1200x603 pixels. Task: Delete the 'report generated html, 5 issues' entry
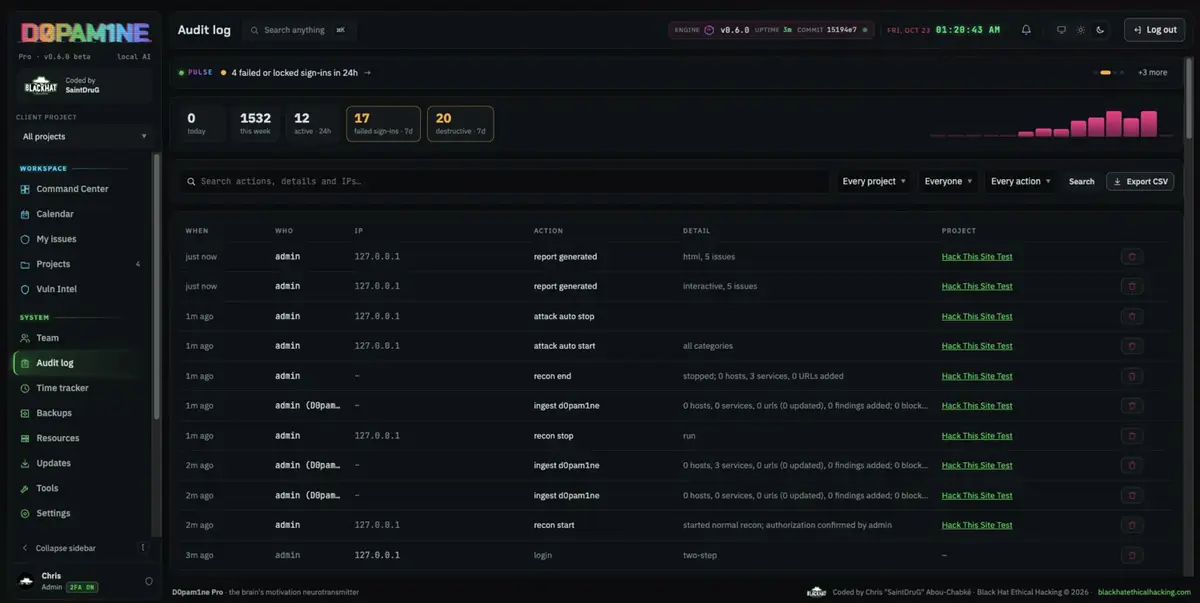click(1132, 256)
